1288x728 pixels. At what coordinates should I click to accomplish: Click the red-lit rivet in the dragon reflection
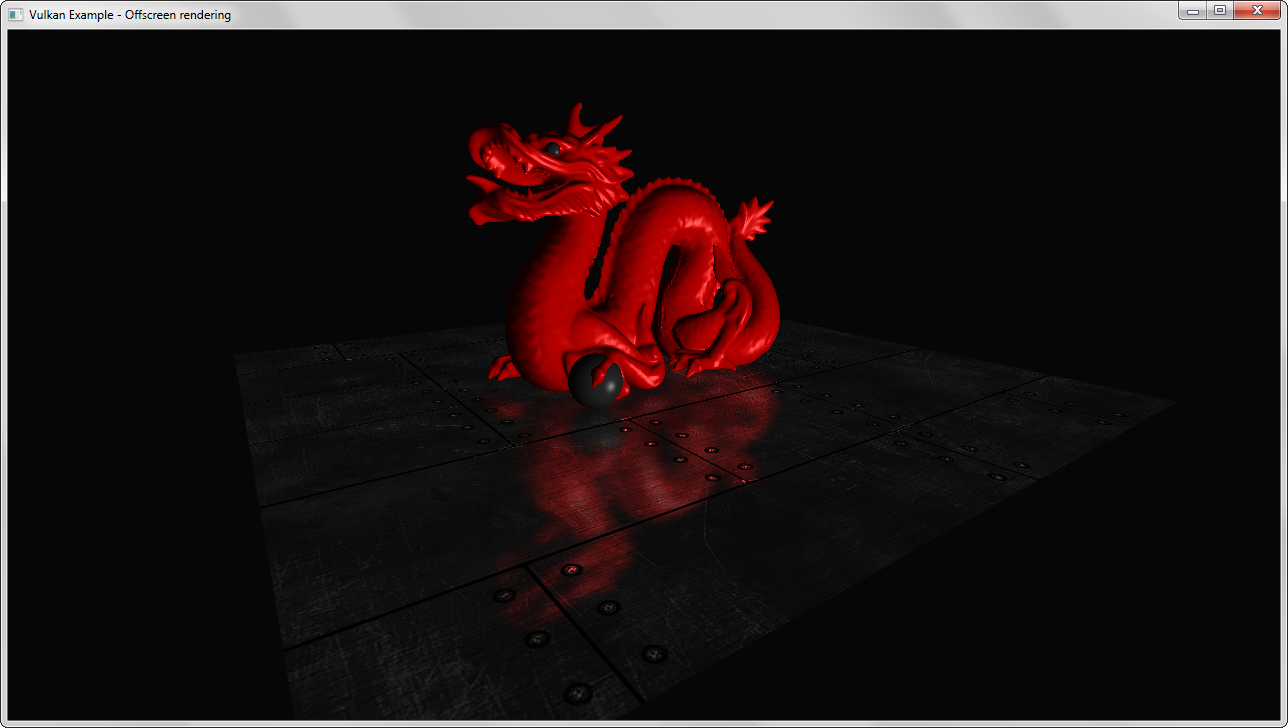pyautogui.click(x=571, y=570)
